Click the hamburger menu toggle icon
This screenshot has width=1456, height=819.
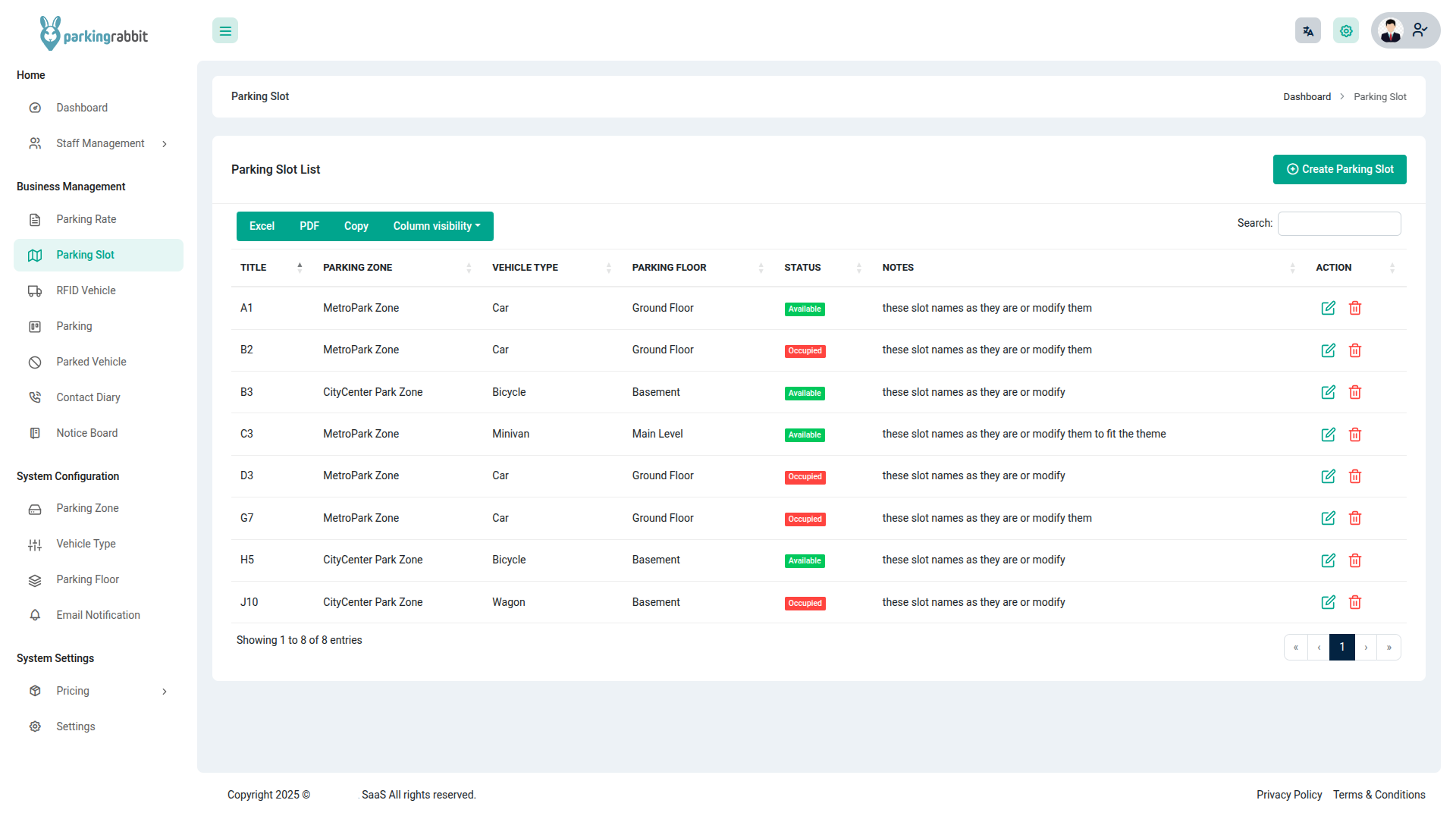point(225,31)
